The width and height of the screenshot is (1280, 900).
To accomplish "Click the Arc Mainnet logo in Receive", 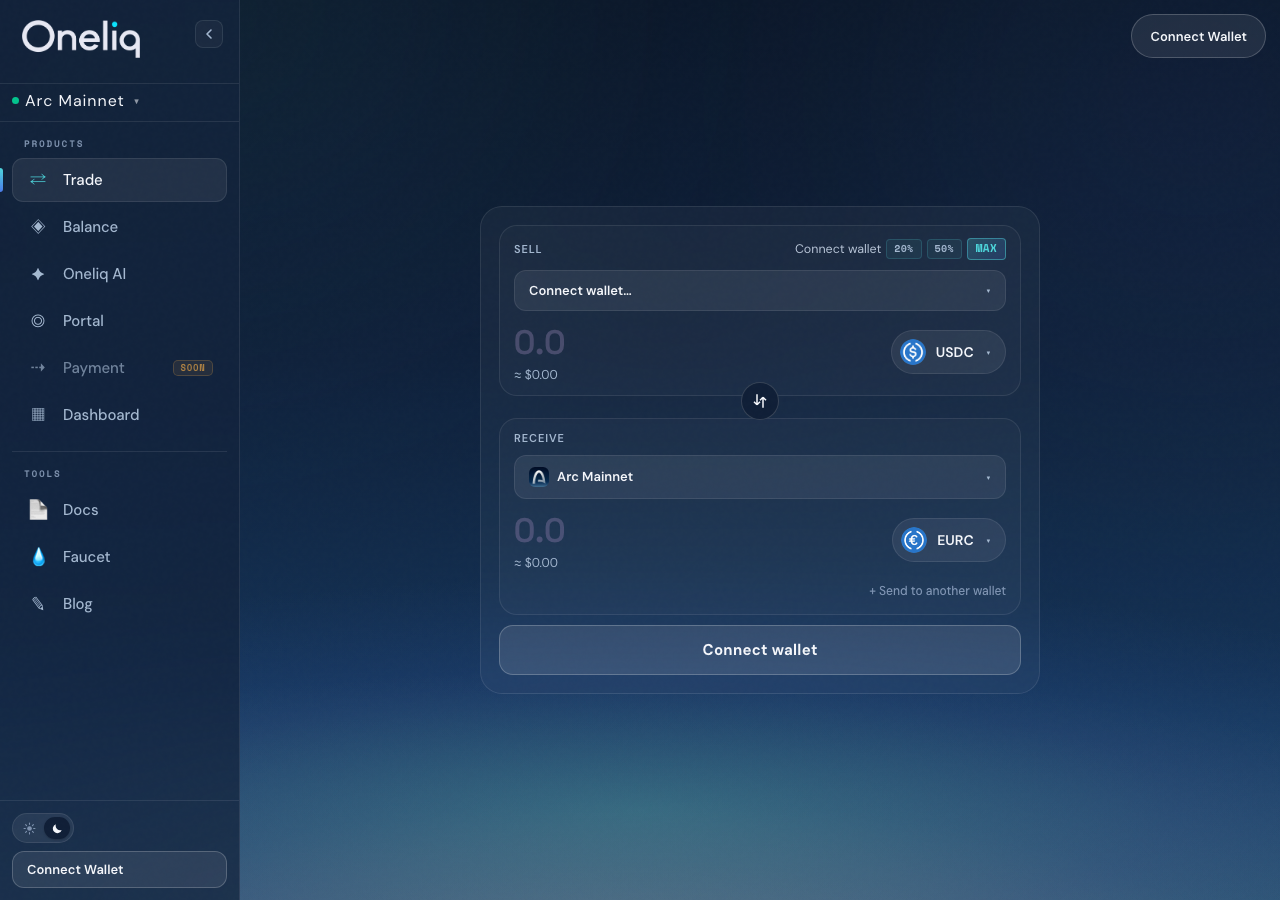I will point(539,477).
